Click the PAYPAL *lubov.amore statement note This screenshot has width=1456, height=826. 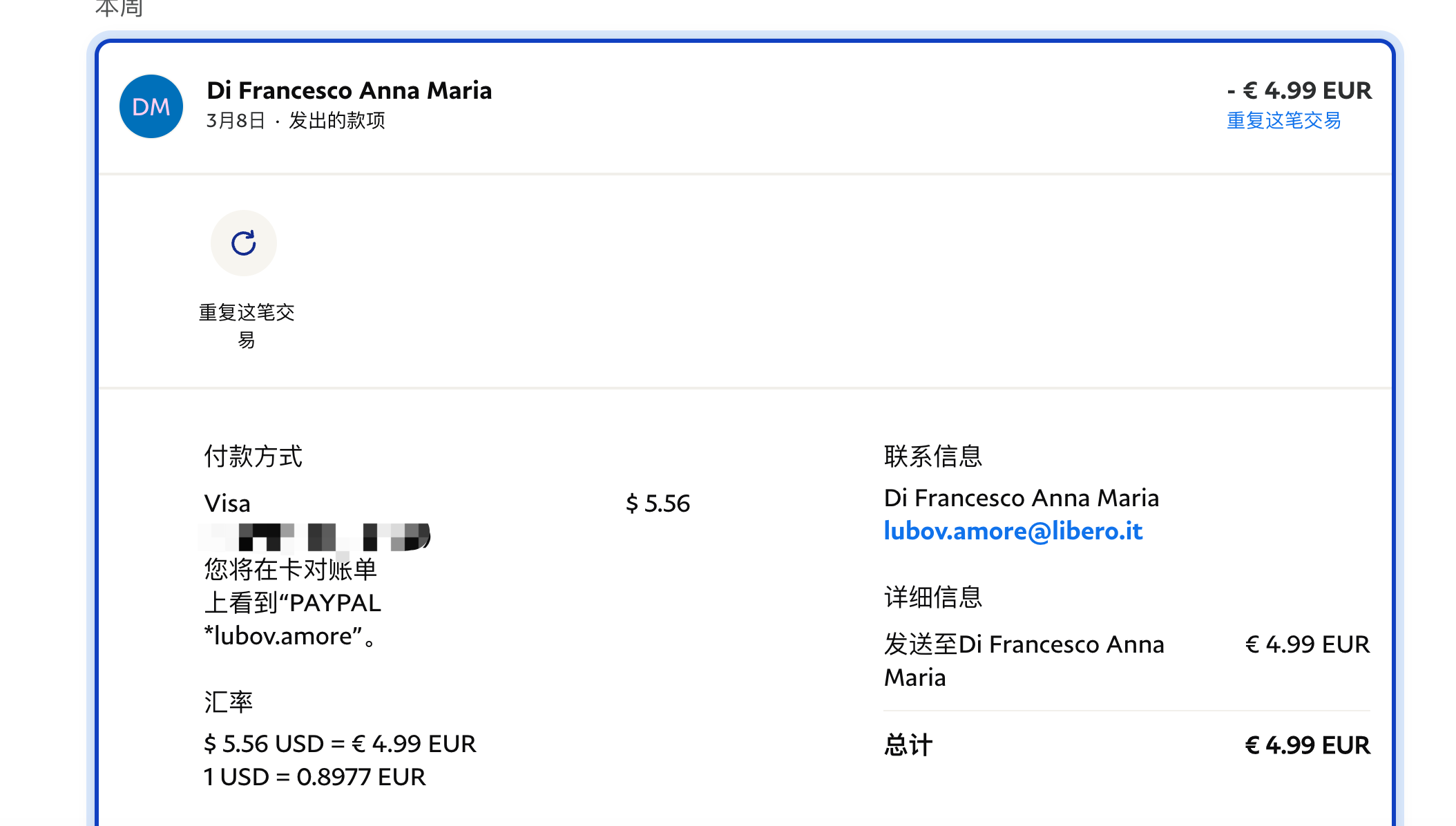(292, 603)
